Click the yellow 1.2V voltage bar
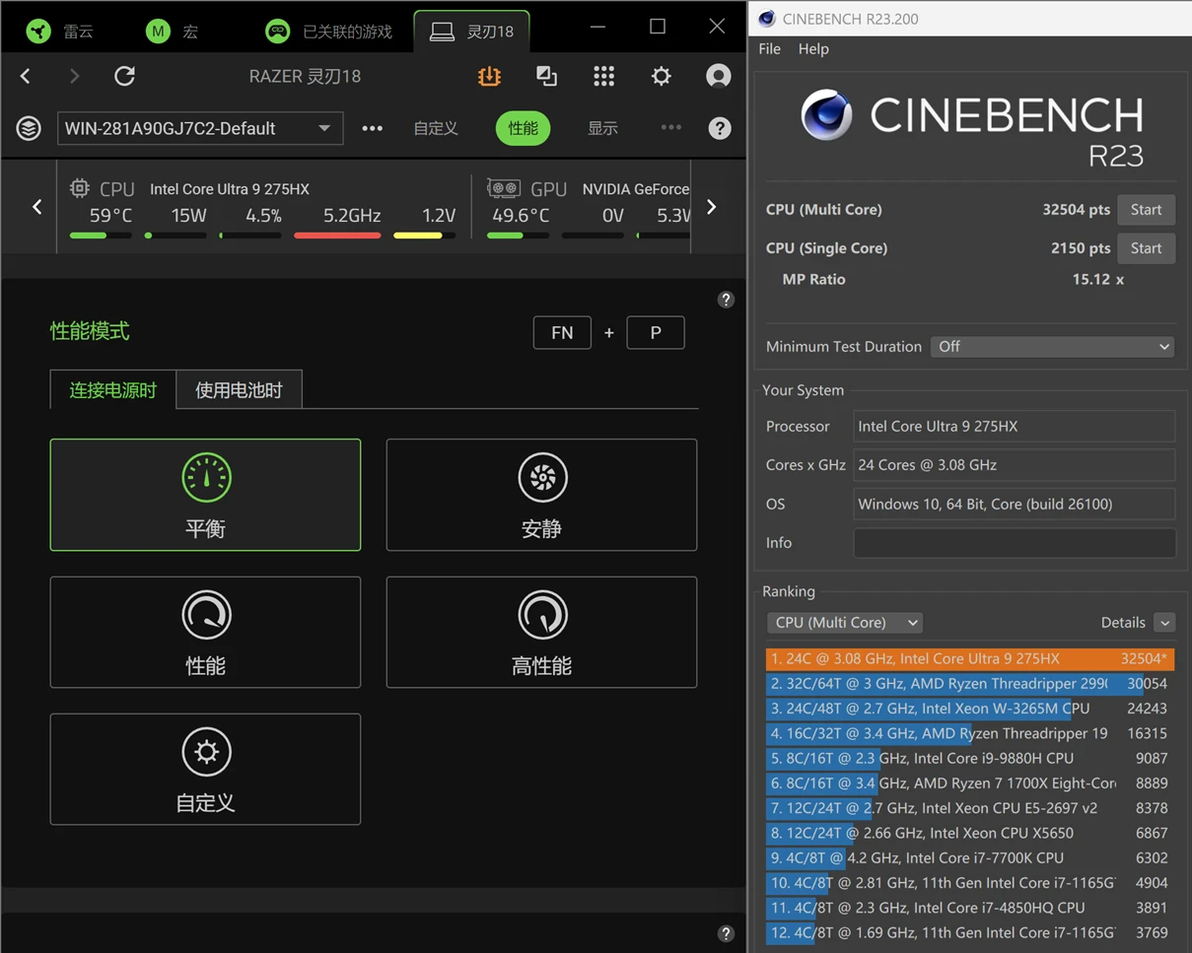Viewport: 1192px width, 953px height. 424,236
